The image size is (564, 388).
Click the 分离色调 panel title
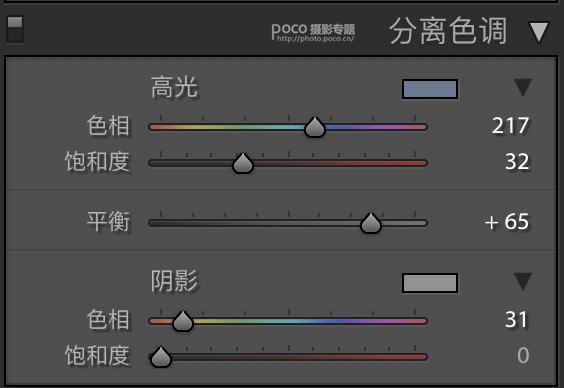pos(448,31)
